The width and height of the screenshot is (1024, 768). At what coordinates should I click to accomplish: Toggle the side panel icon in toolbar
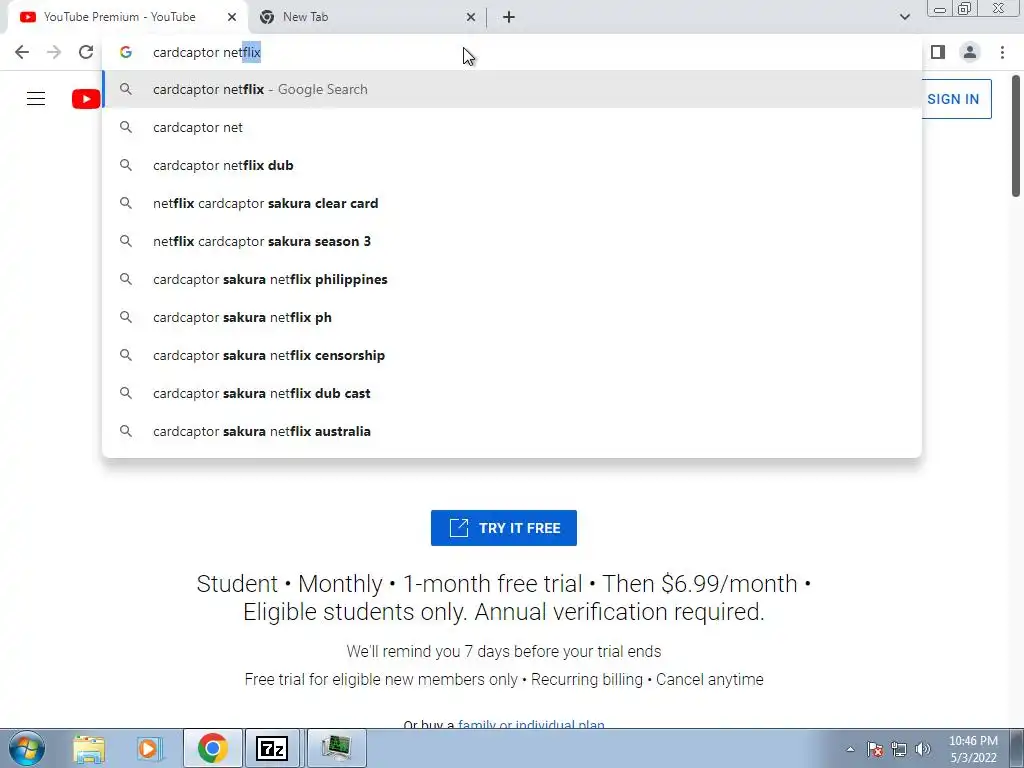[x=938, y=52]
